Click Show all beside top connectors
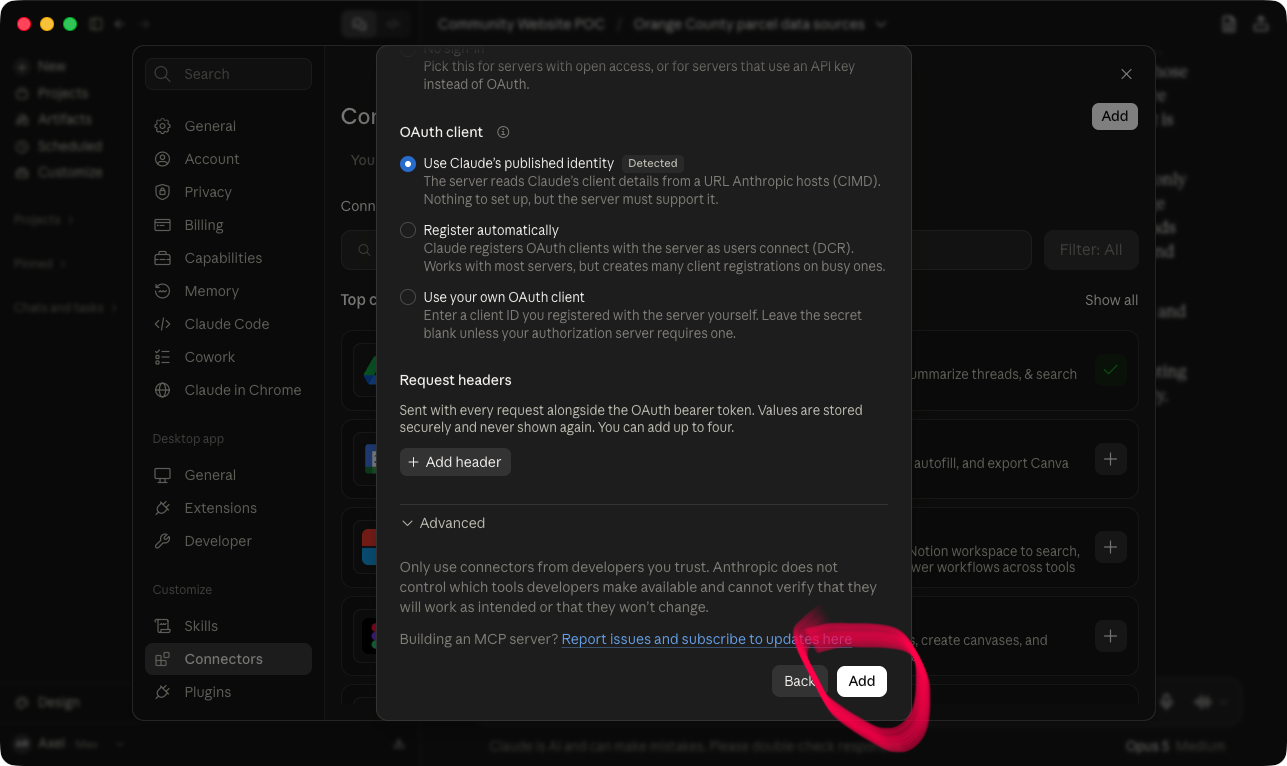This screenshot has height=766, width=1287. click(1111, 300)
